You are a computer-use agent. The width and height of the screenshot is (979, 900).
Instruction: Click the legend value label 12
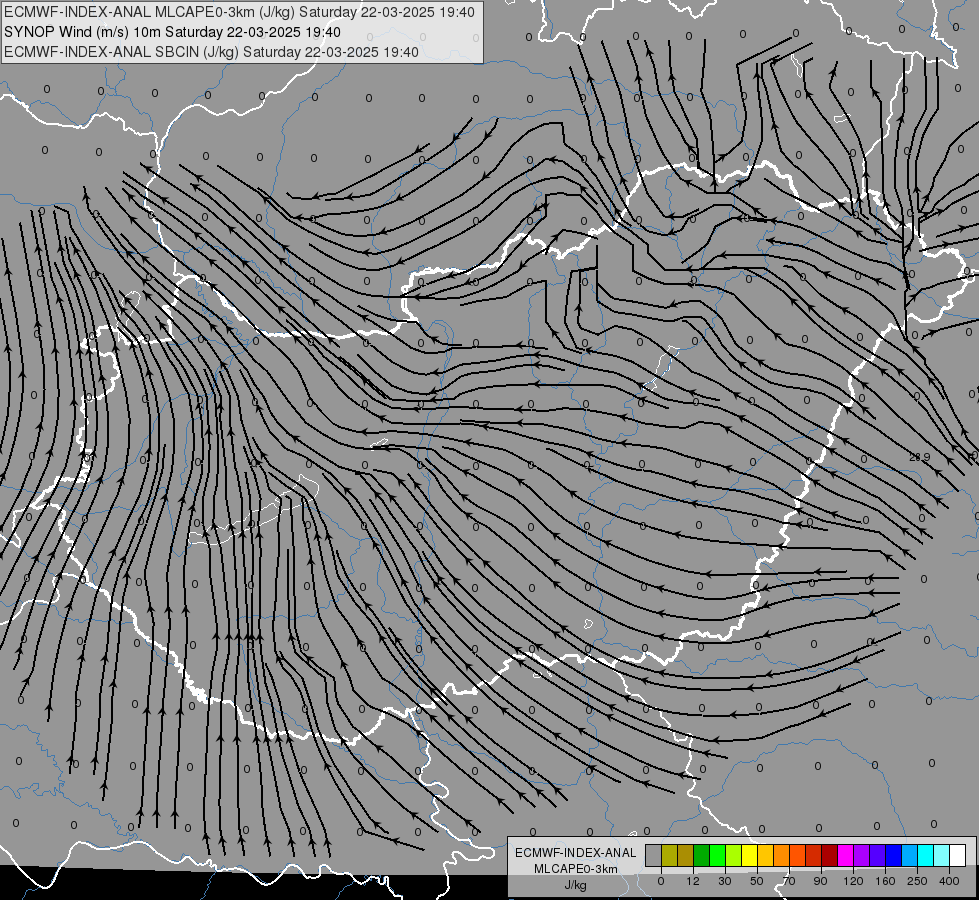693,881
